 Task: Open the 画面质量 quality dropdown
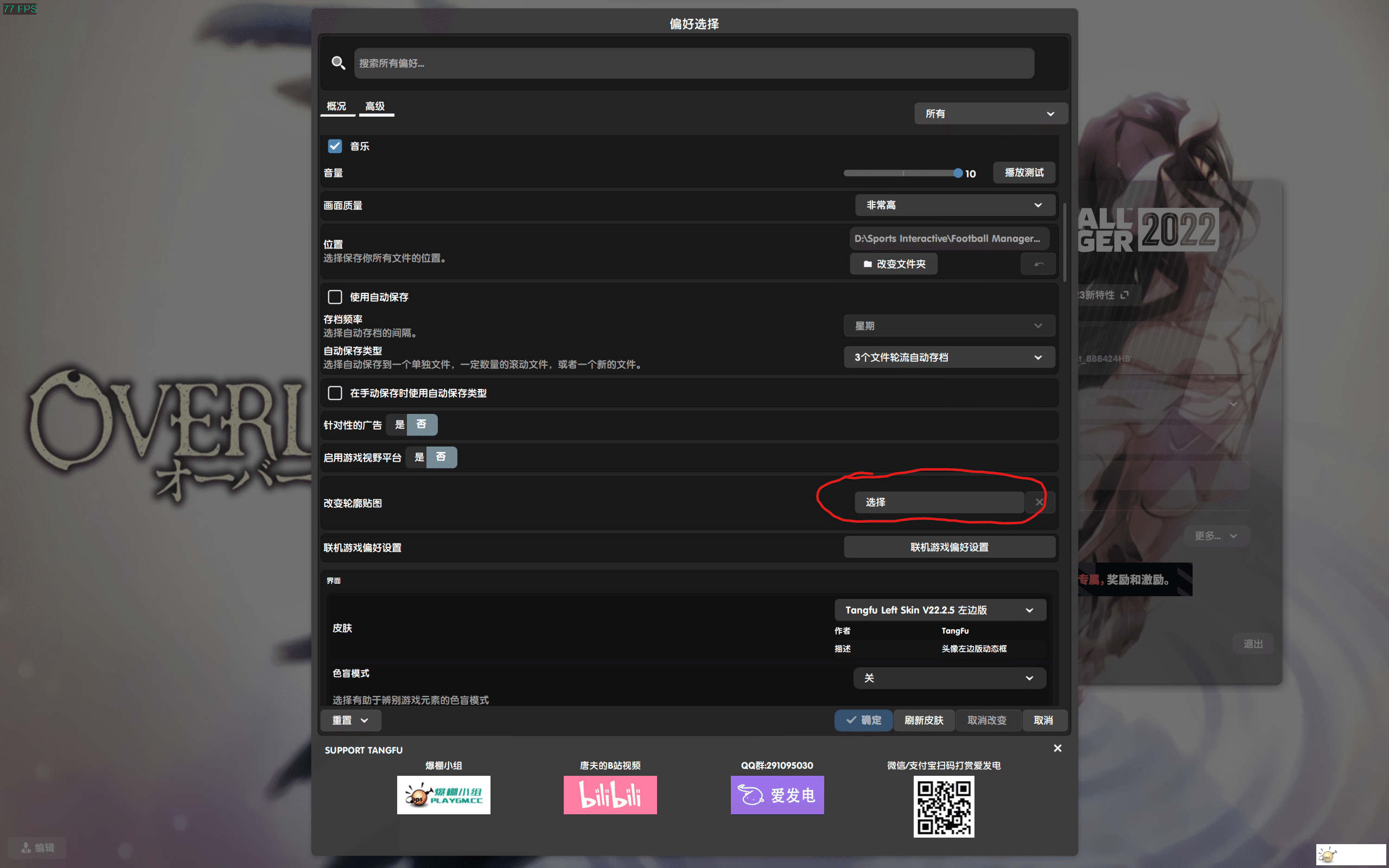[954, 205]
